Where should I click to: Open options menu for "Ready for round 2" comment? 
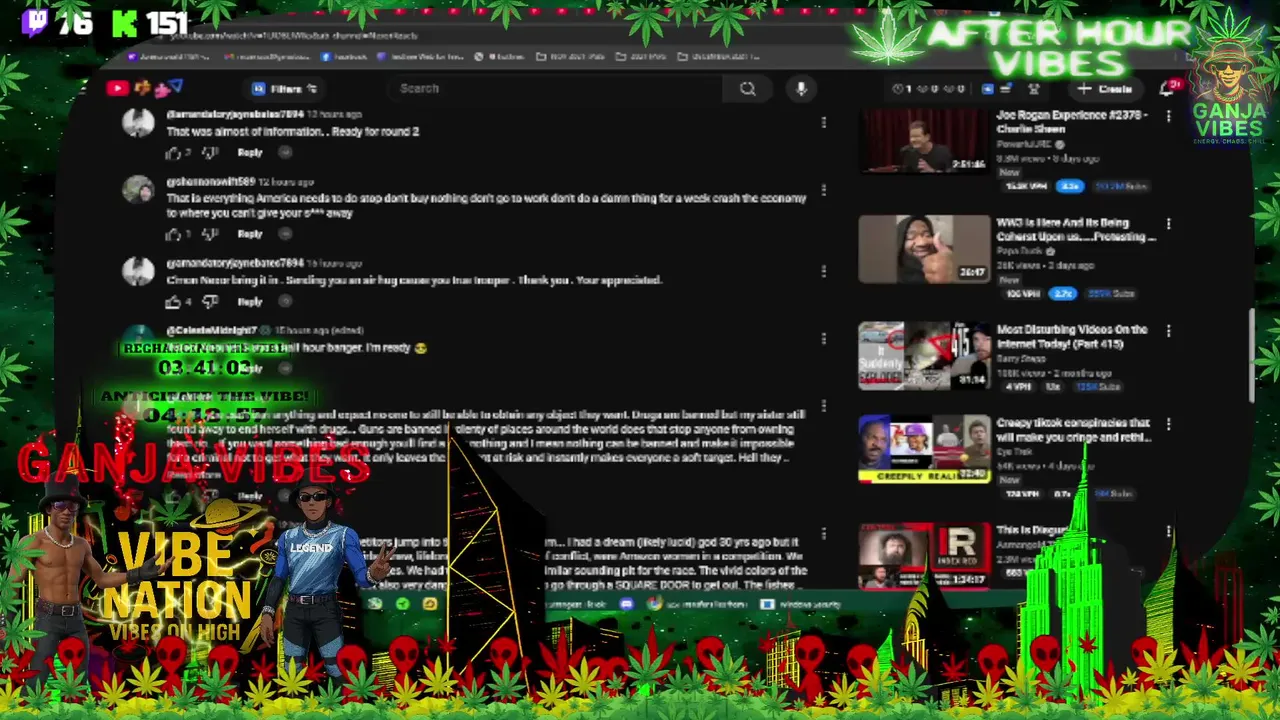(823, 122)
